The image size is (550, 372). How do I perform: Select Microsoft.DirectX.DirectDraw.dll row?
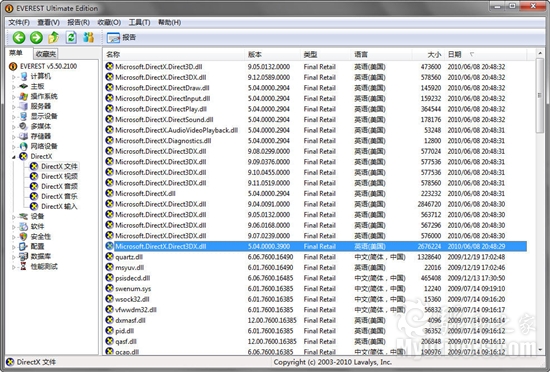315,88
